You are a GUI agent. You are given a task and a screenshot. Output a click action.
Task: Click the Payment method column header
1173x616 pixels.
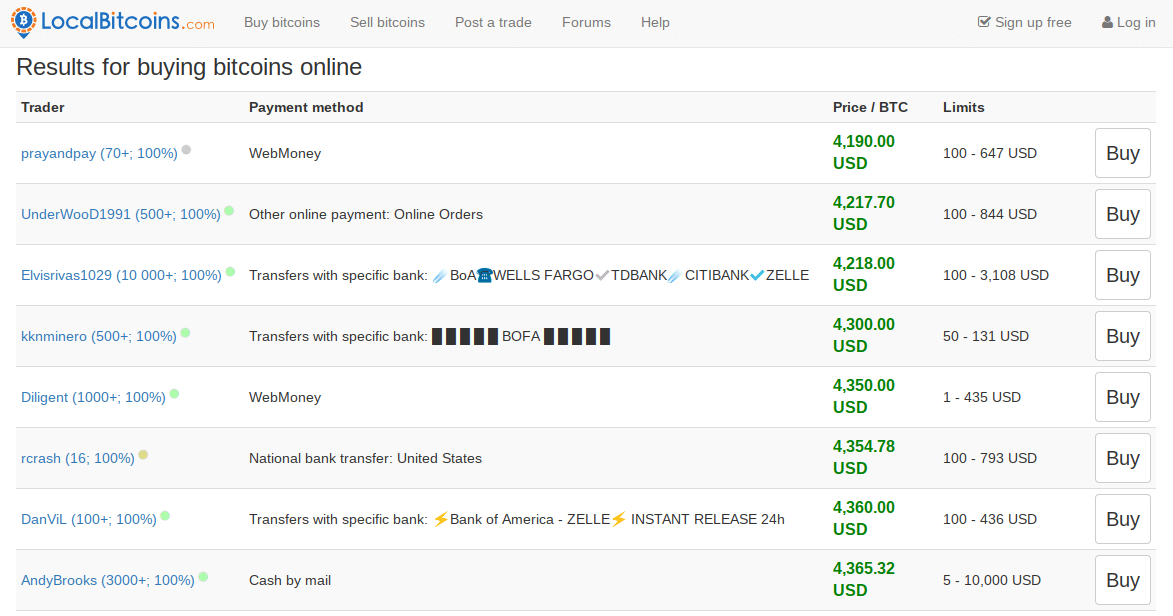pos(306,107)
